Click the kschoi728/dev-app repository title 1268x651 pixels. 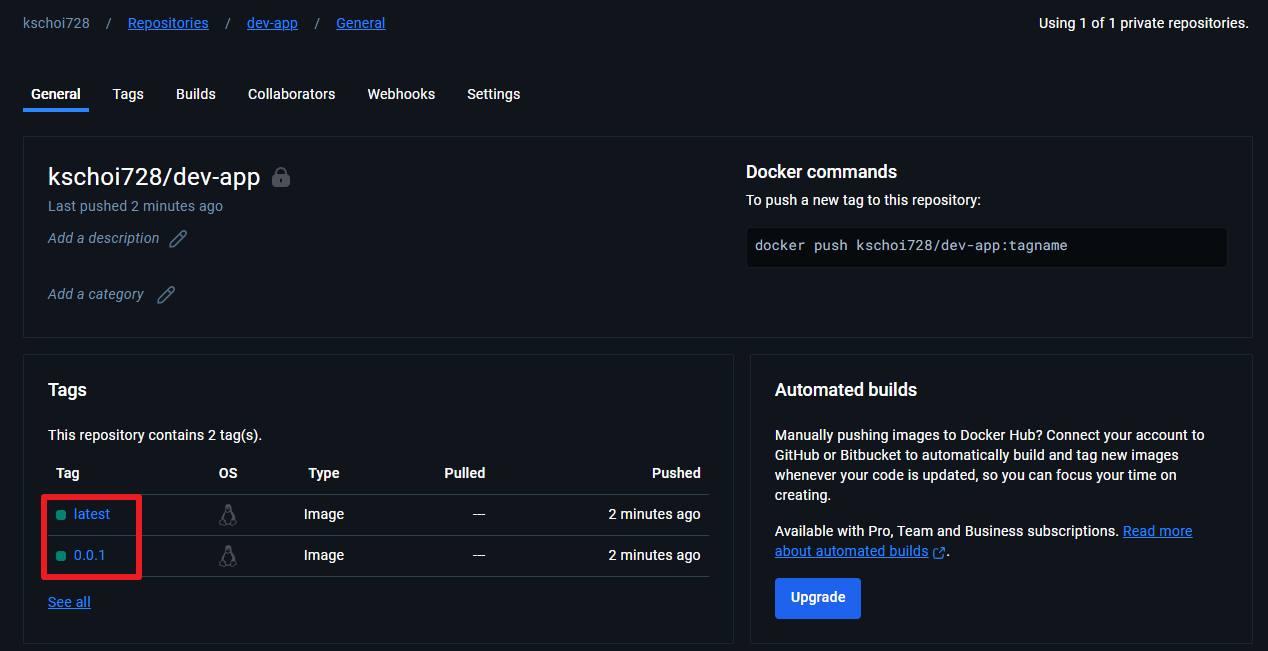(154, 177)
